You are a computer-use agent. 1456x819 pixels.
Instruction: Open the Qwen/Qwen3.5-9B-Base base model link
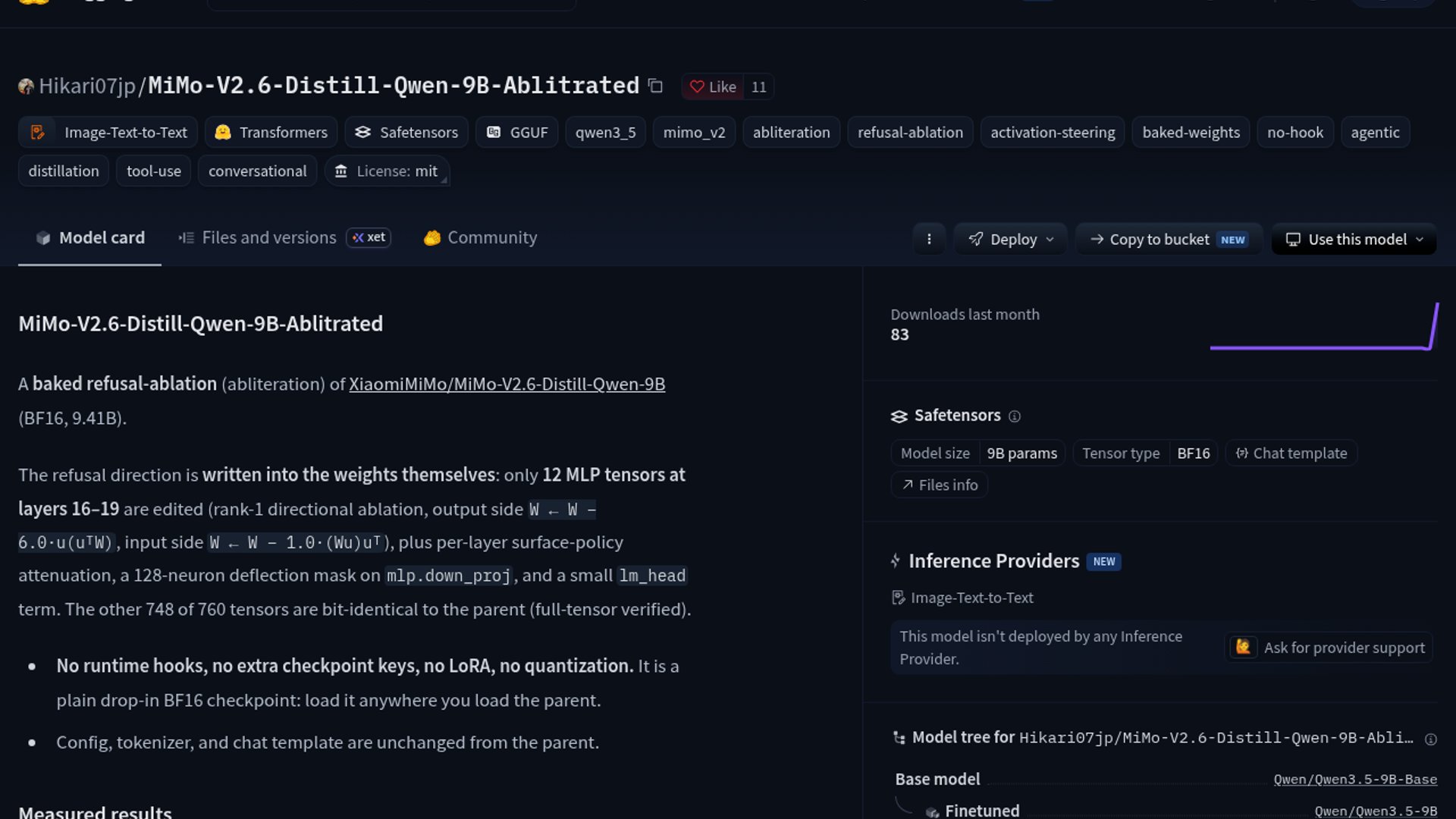pos(1355,780)
